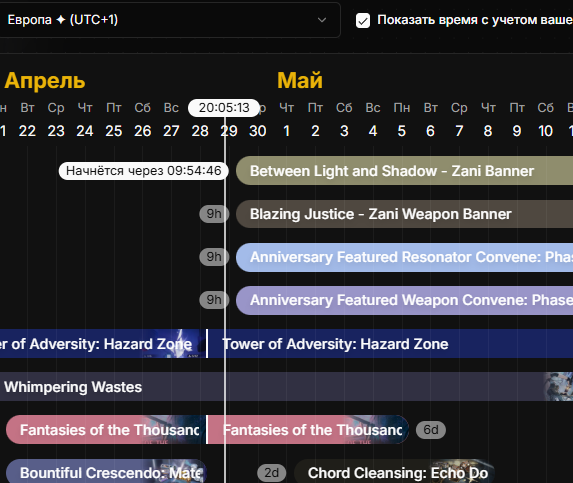The image size is (573, 483).
Task: Click the 9h badge beside Resonator Convene
Action: point(214,257)
